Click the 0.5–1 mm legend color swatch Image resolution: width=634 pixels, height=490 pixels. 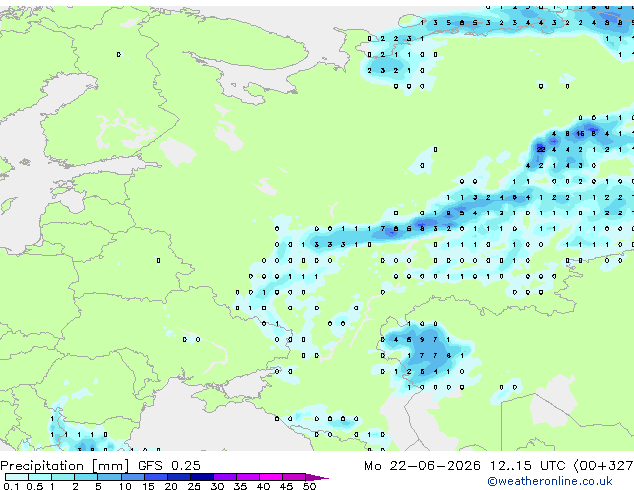click(x=40, y=477)
